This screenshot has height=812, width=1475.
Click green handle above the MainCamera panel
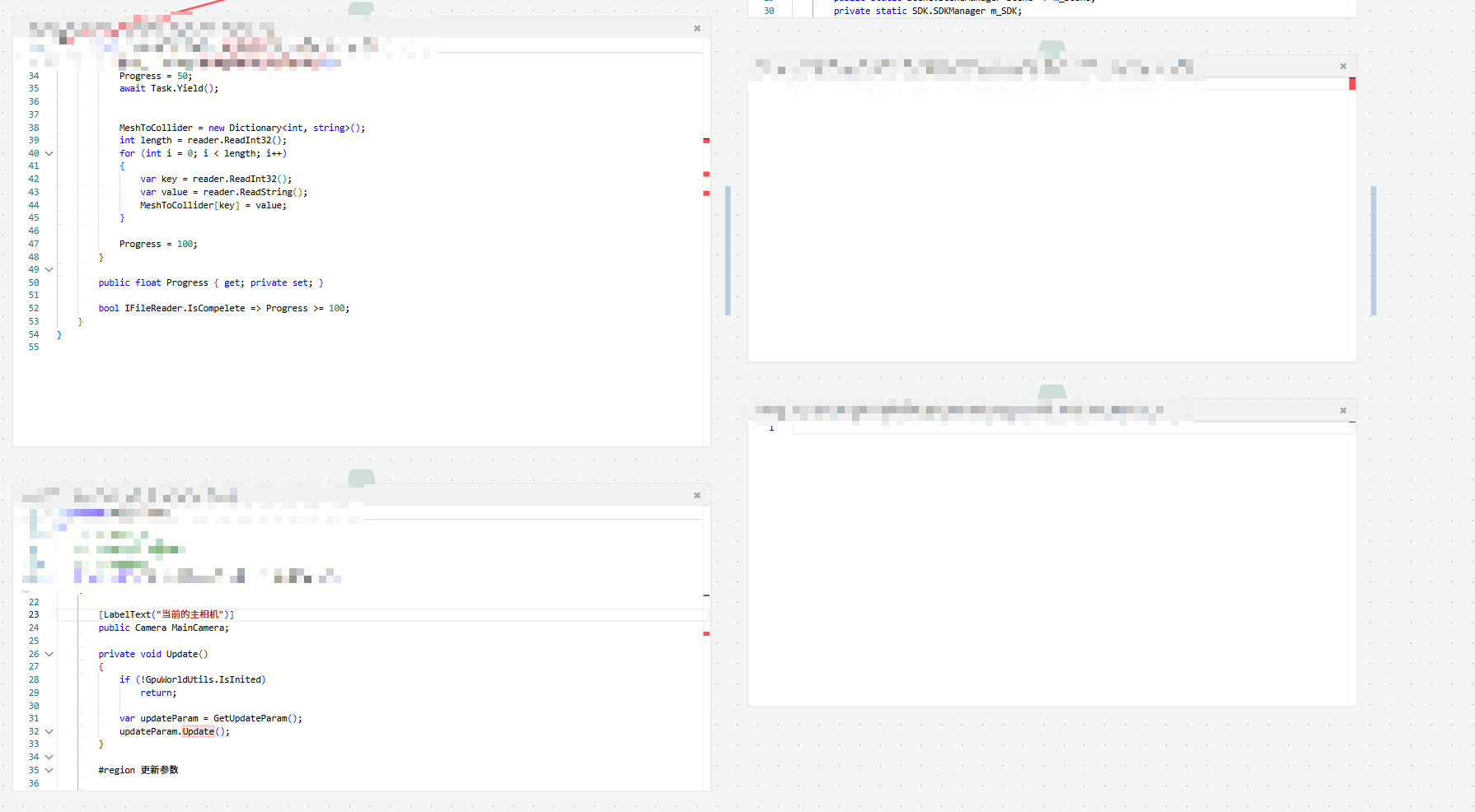(x=361, y=477)
